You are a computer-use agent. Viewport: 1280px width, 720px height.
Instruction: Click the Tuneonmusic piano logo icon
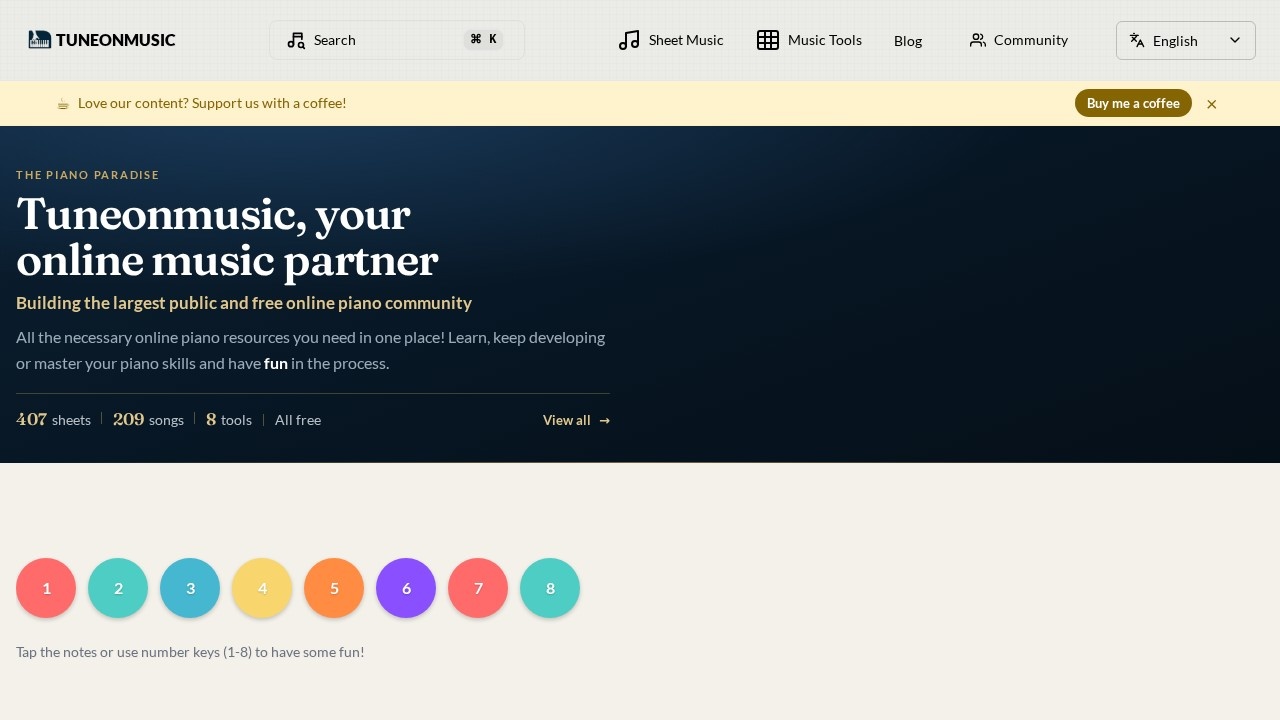tap(40, 40)
